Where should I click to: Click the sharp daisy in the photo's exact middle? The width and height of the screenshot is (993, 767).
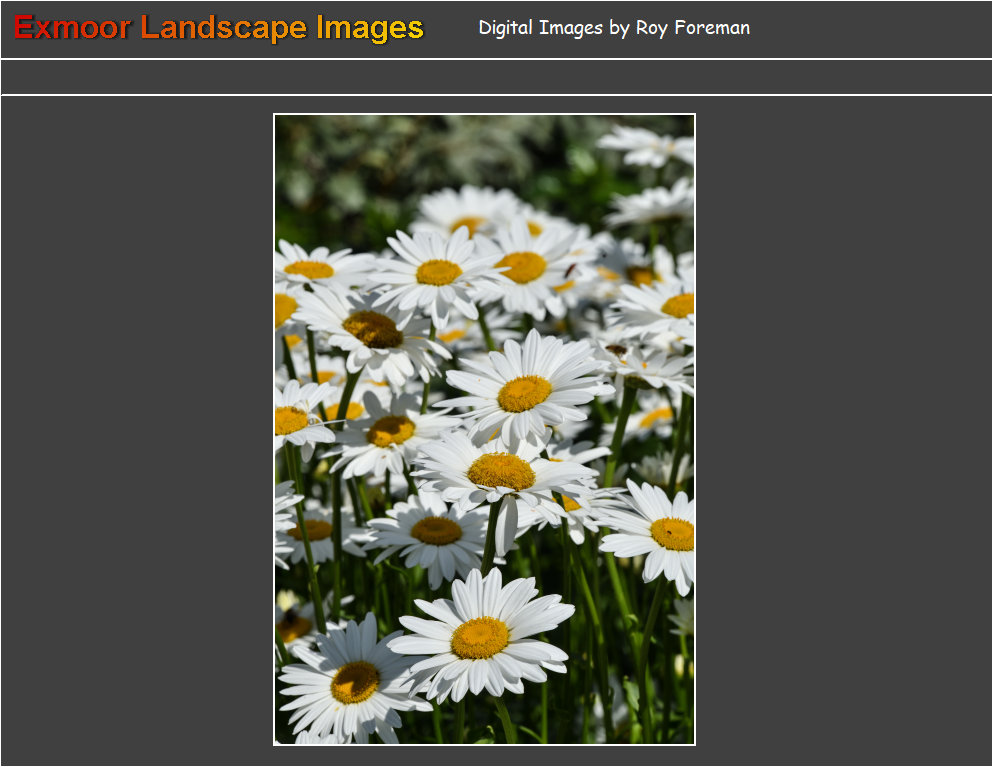524,393
